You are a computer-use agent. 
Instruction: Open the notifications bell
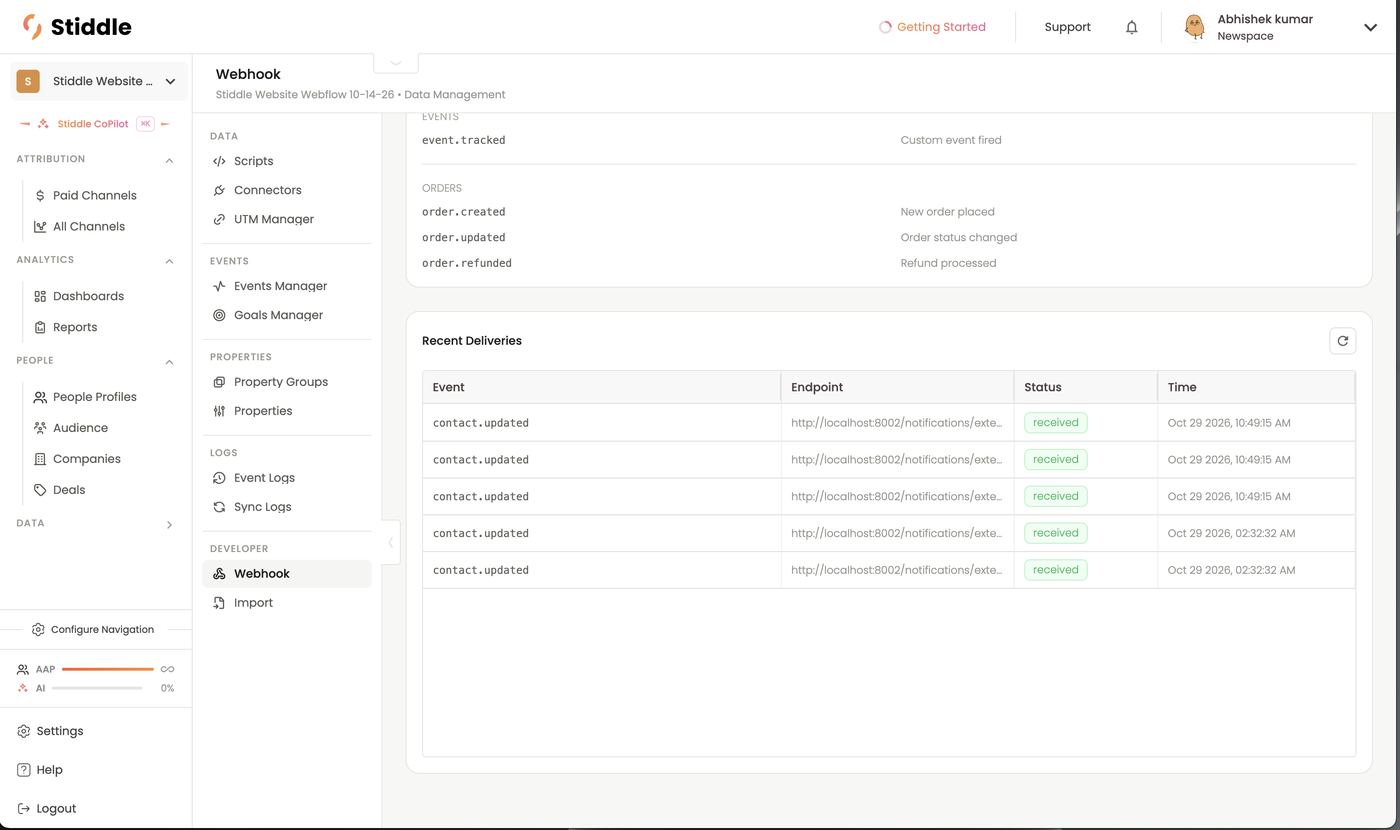click(1131, 27)
